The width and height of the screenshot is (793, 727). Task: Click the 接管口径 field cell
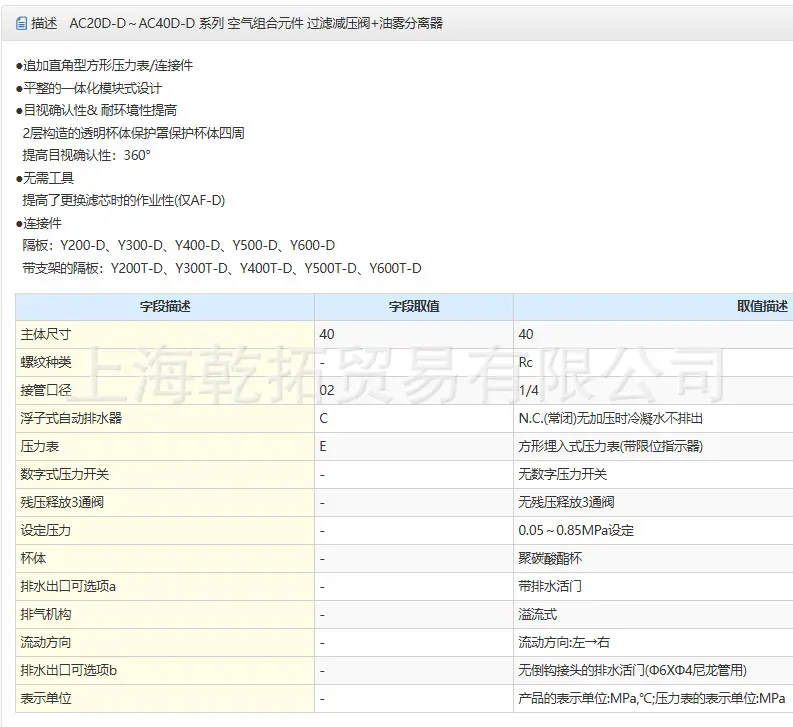pos(165,390)
